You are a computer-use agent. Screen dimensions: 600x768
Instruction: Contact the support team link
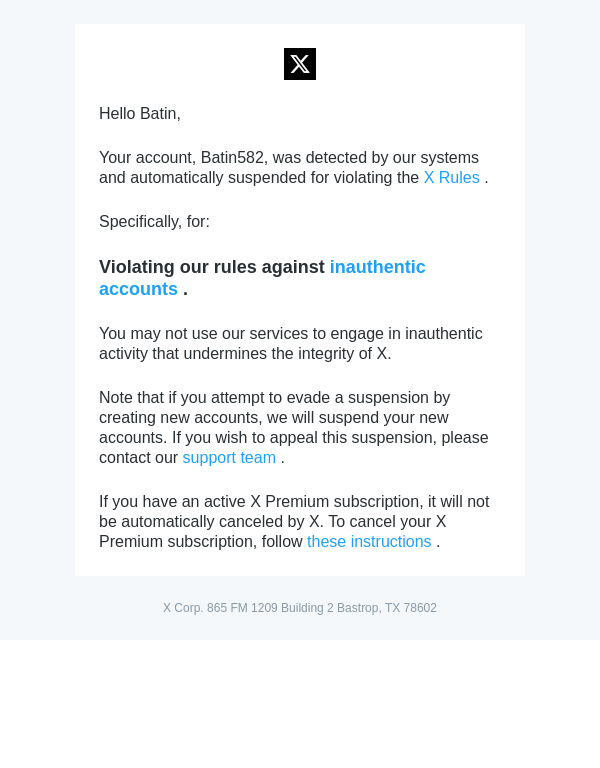[x=229, y=458]
